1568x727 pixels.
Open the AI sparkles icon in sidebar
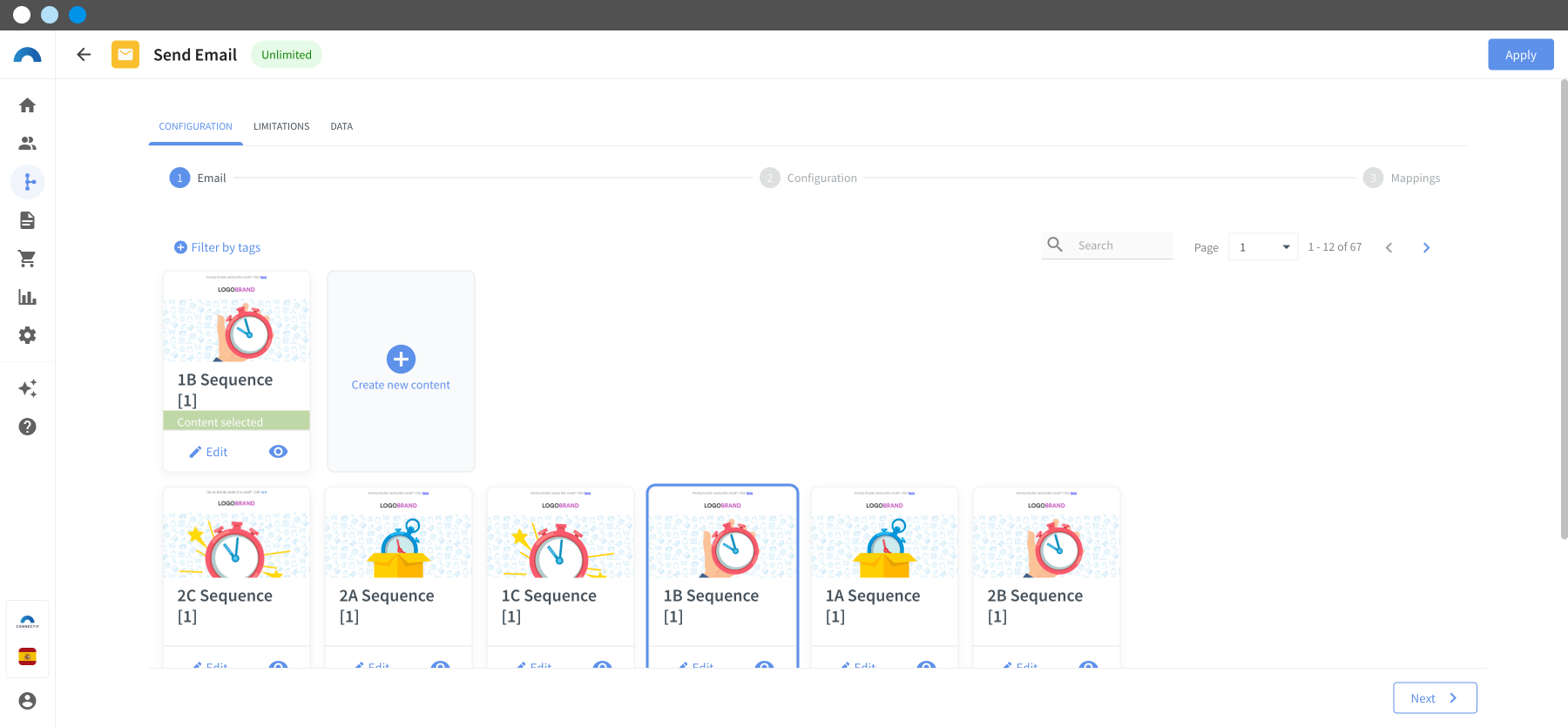27,388
